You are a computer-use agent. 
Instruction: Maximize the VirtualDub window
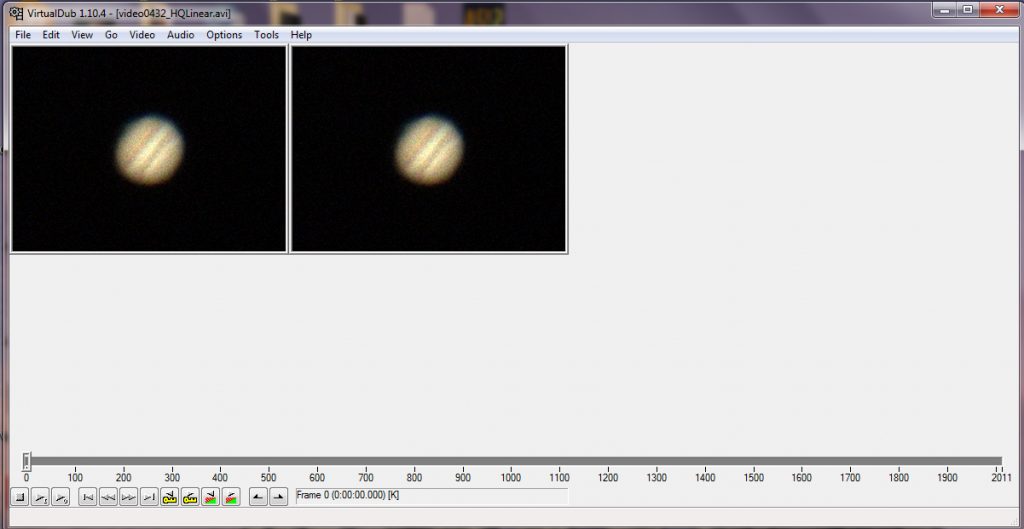[x=967, y=10]
